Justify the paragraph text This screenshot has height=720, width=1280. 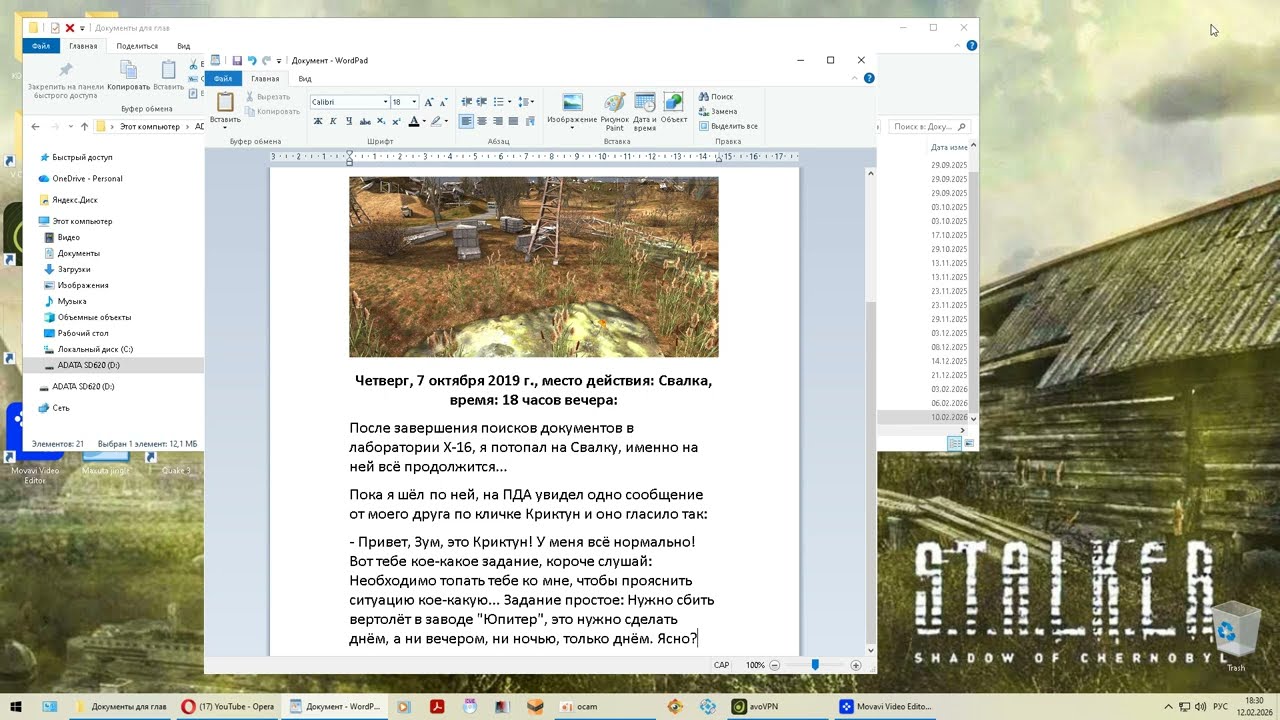[x=513, y=121]
